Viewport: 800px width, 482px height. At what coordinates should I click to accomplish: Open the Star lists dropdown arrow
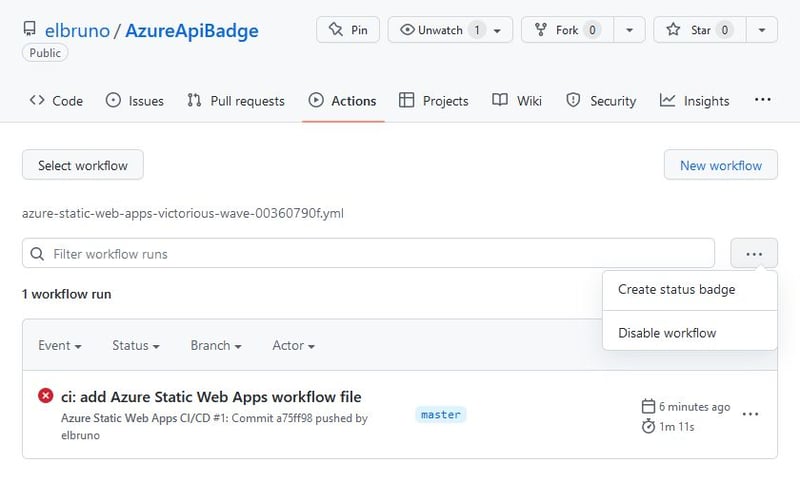[762, 30]
